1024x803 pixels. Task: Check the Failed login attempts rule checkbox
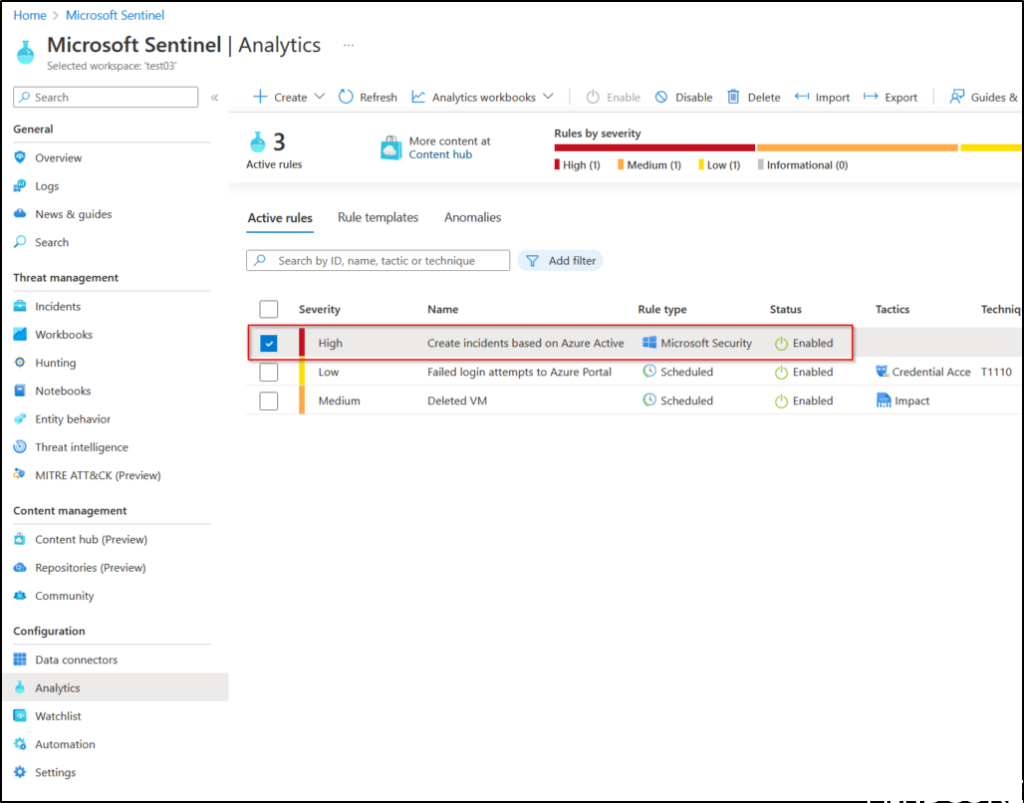268,372
